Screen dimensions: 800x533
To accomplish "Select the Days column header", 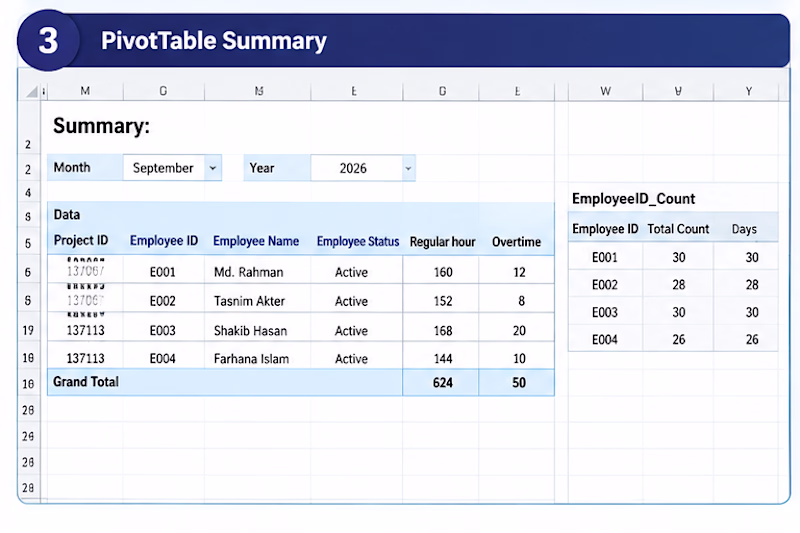I will click(744, 229).
